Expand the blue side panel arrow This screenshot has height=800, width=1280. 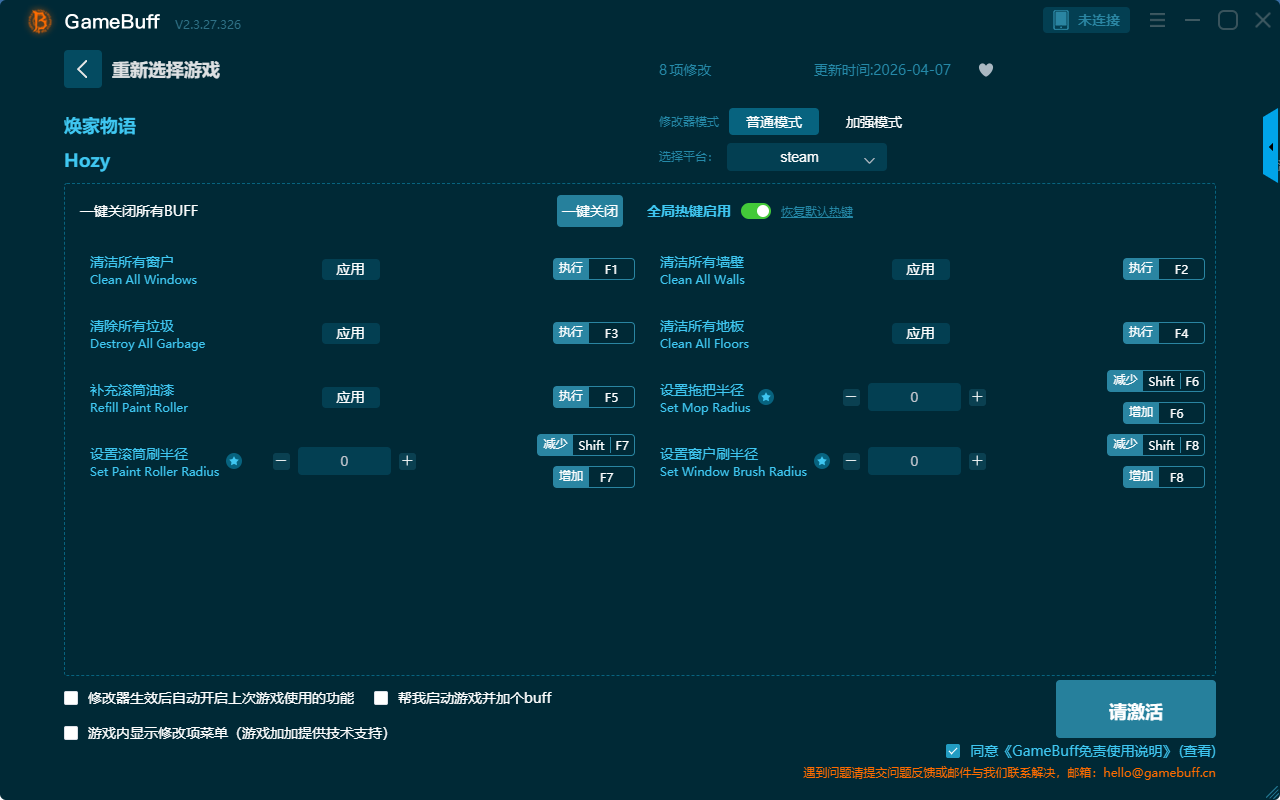[1270, 146]
